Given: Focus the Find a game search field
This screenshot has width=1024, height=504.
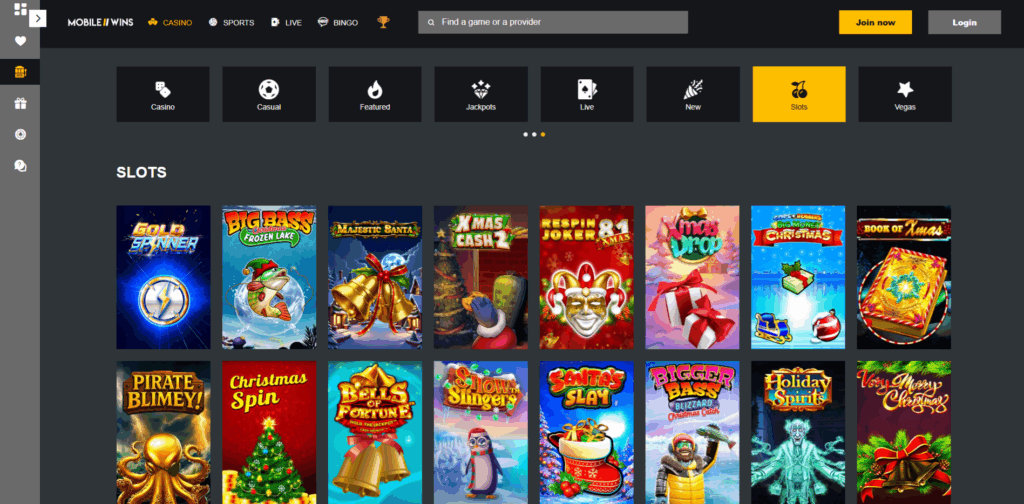Looking at the screenshot, I should [553, 22].
